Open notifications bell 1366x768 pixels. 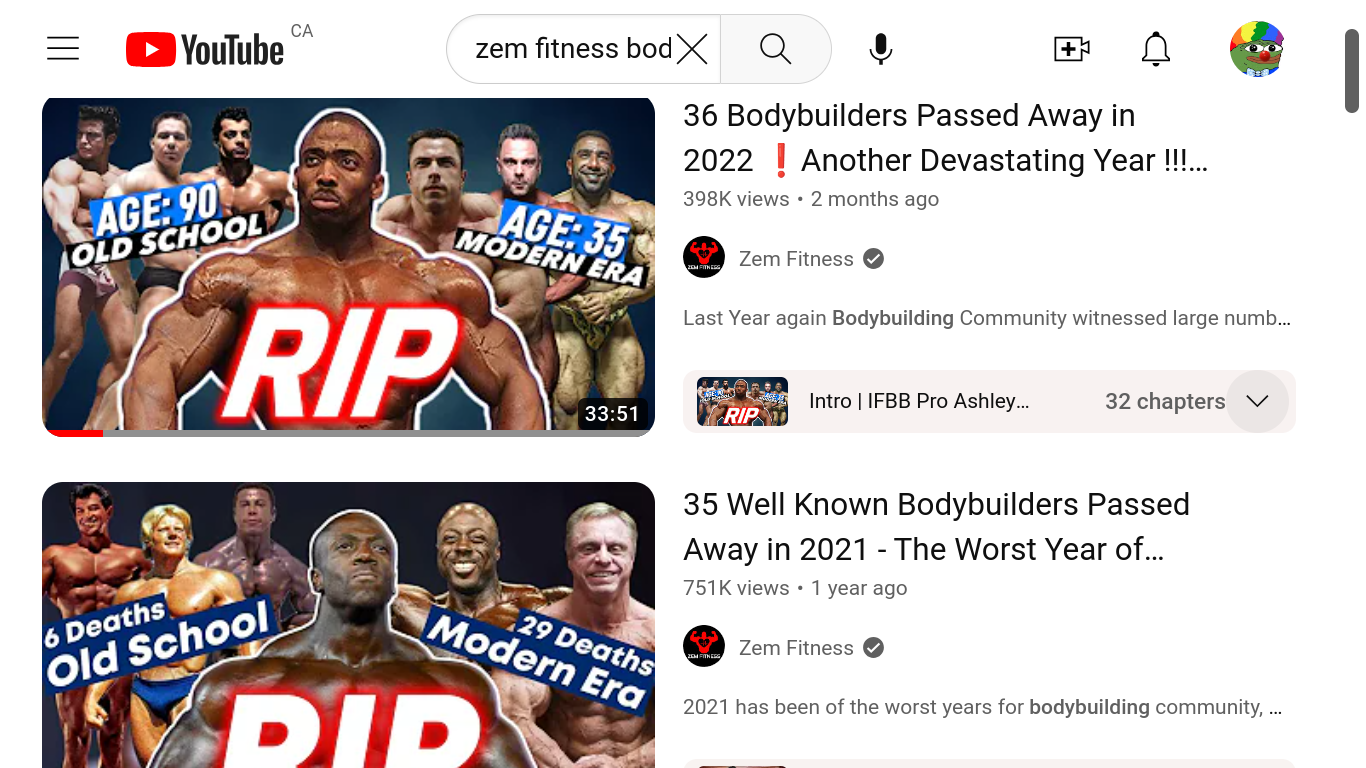[1156, 48]
